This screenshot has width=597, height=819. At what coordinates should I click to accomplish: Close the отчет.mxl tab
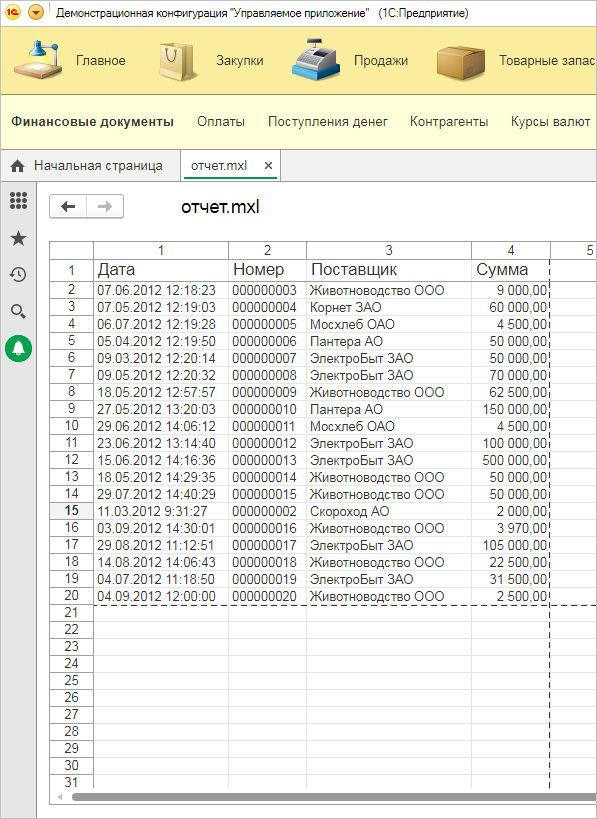coord(268,166)
